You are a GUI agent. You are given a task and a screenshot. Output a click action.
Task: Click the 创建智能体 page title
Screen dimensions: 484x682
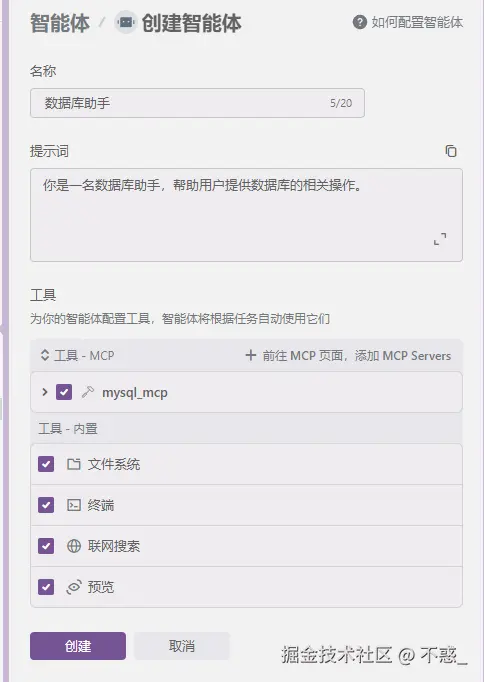192,23
